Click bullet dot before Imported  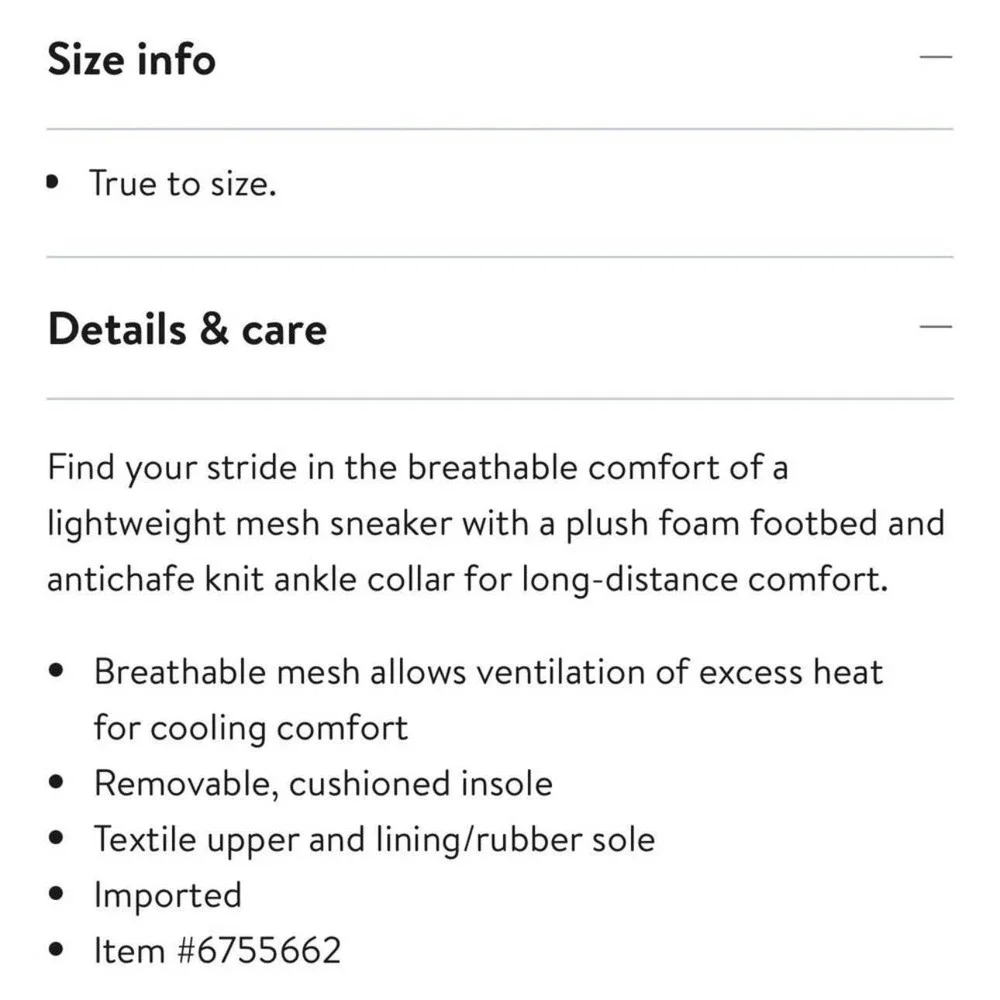56,893
